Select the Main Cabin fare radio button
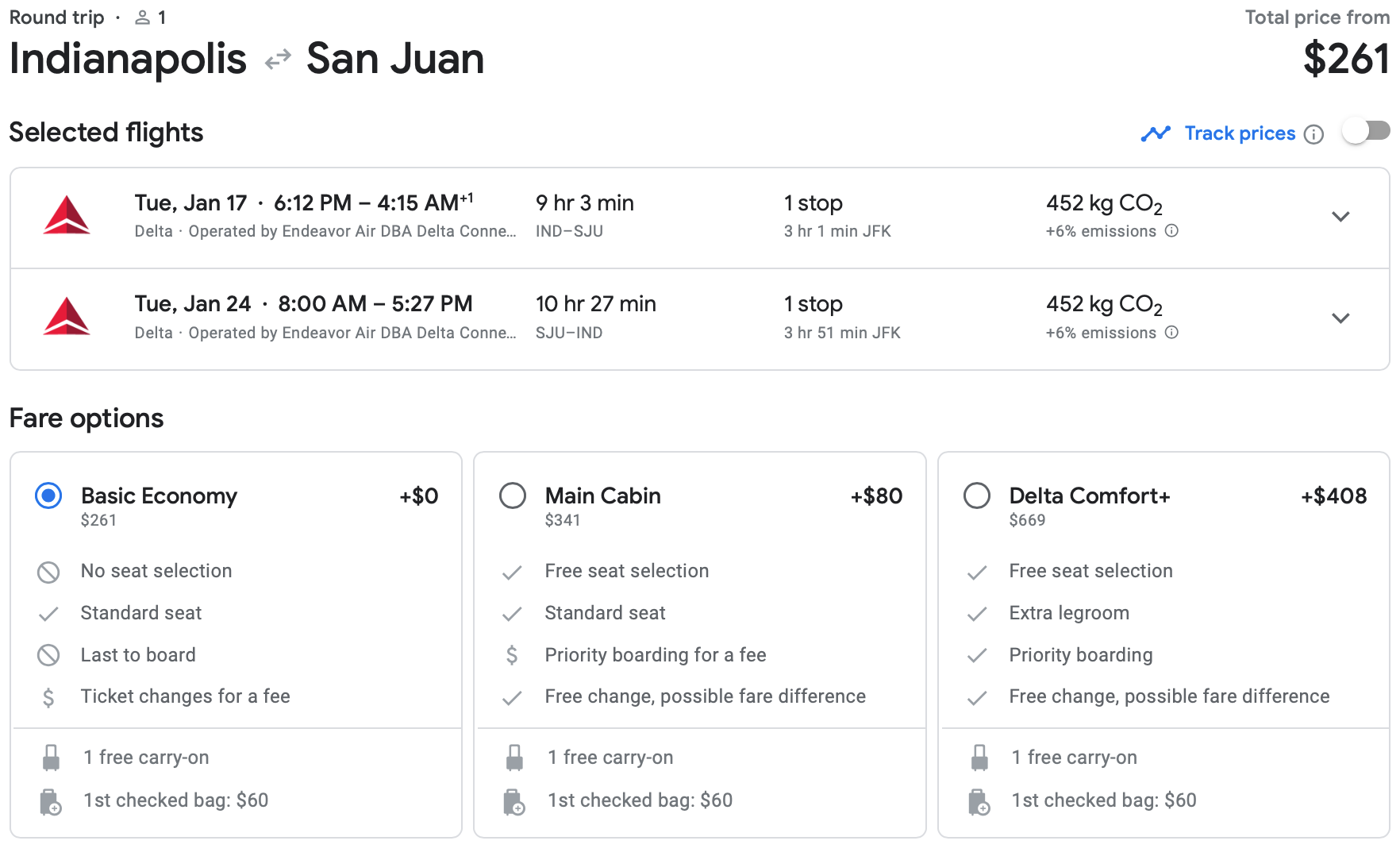 [x=513, y=496]
